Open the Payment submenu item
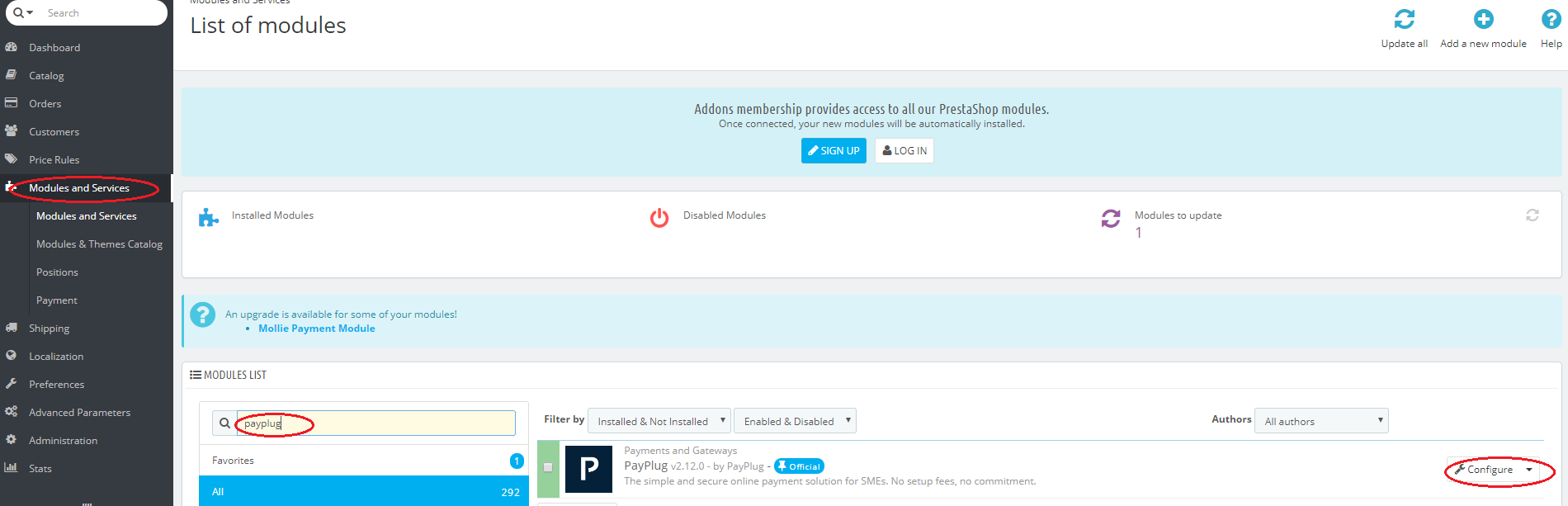The height and width of the screenshot is (506, 1568). [57, 300]
